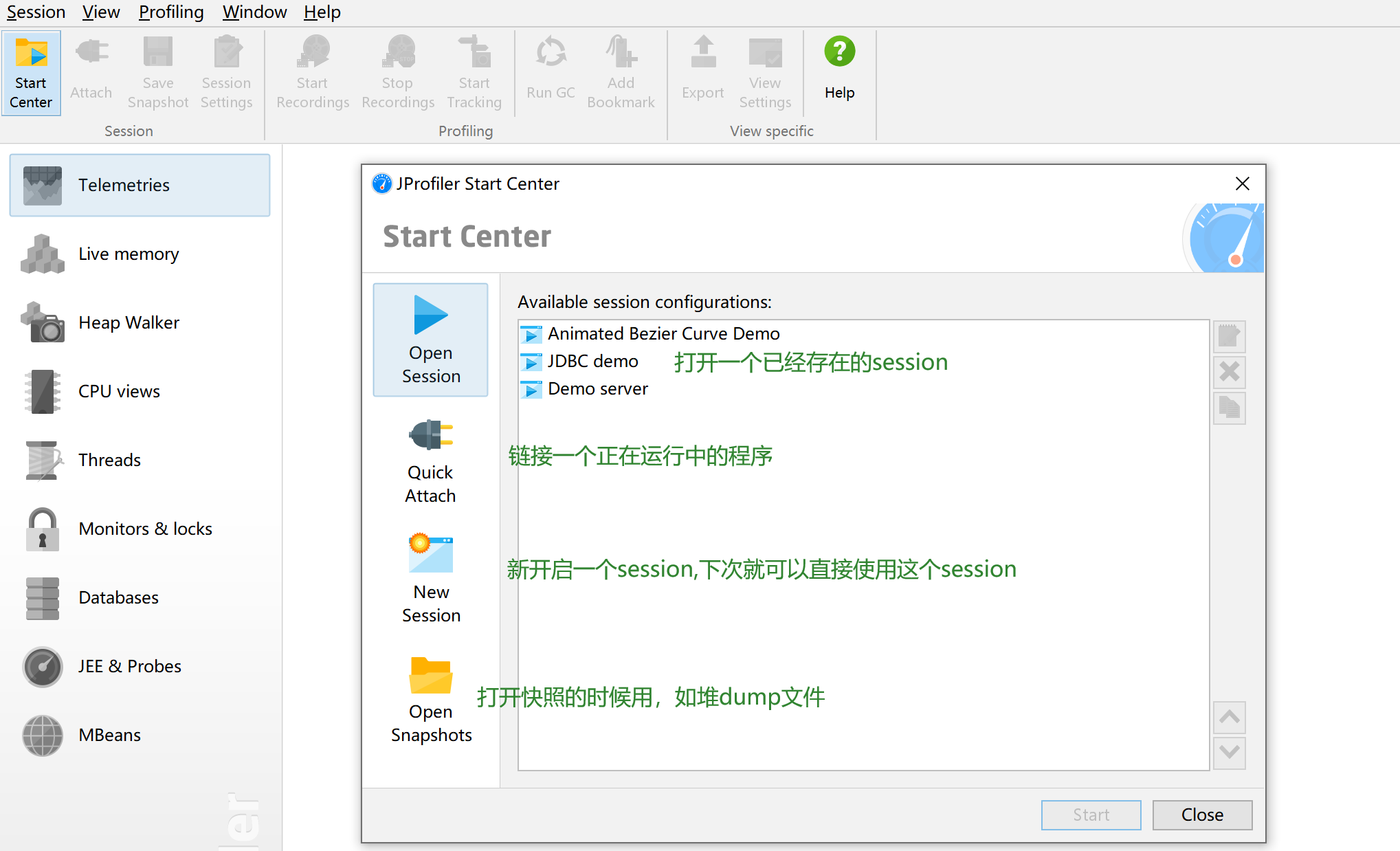Open the Threads view section
This screenshot has height=851, width=1400.
[140, 460]
